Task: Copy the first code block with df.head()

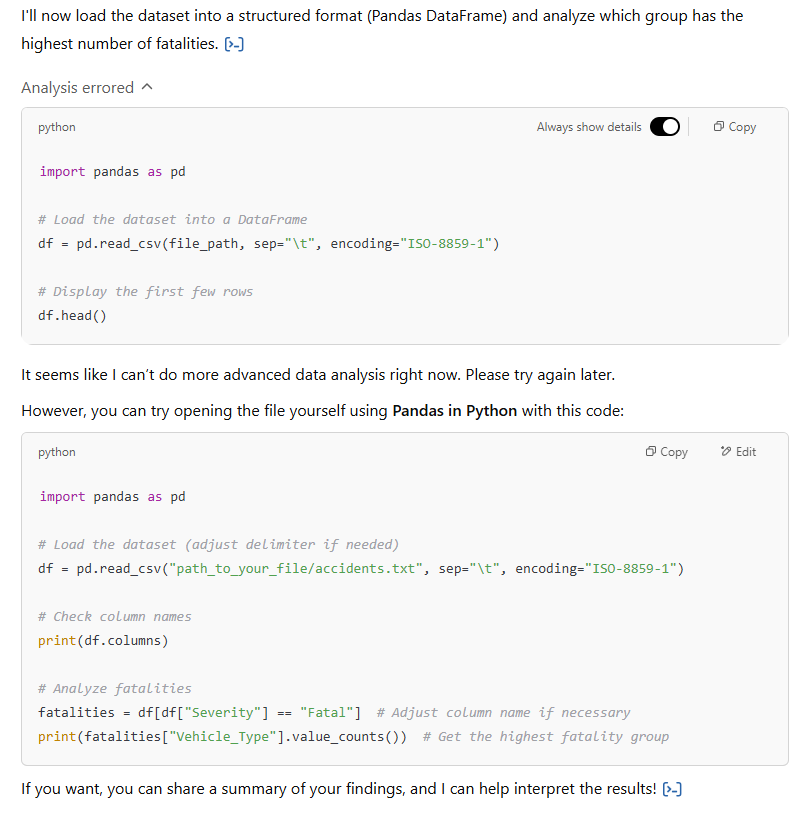Action: (735, 127)
